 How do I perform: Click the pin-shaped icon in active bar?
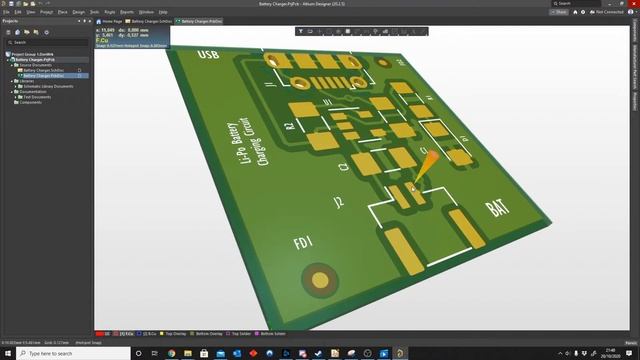pos(376,31)
